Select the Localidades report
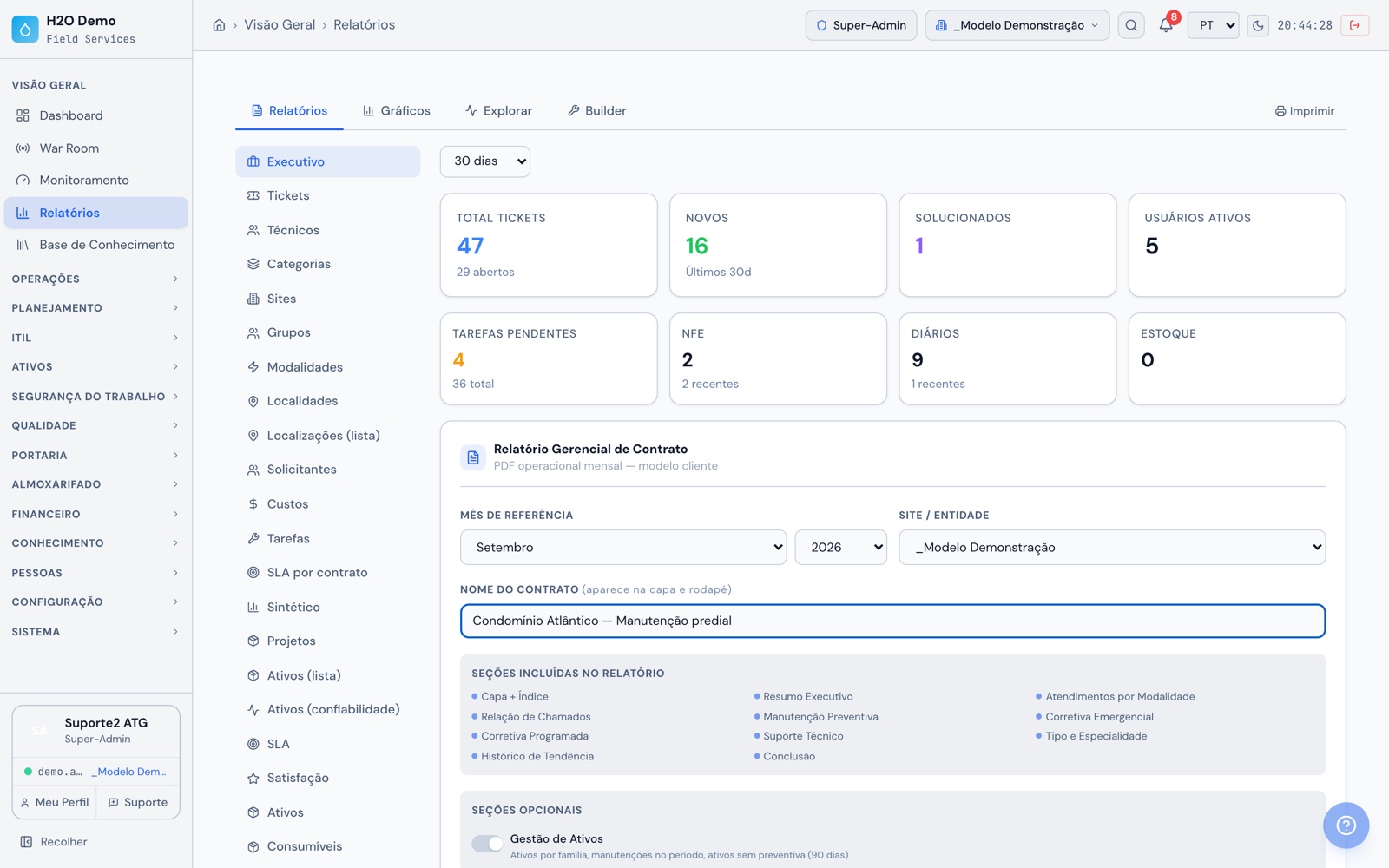This screenshot has width=1389, height=868. [327, 401]
